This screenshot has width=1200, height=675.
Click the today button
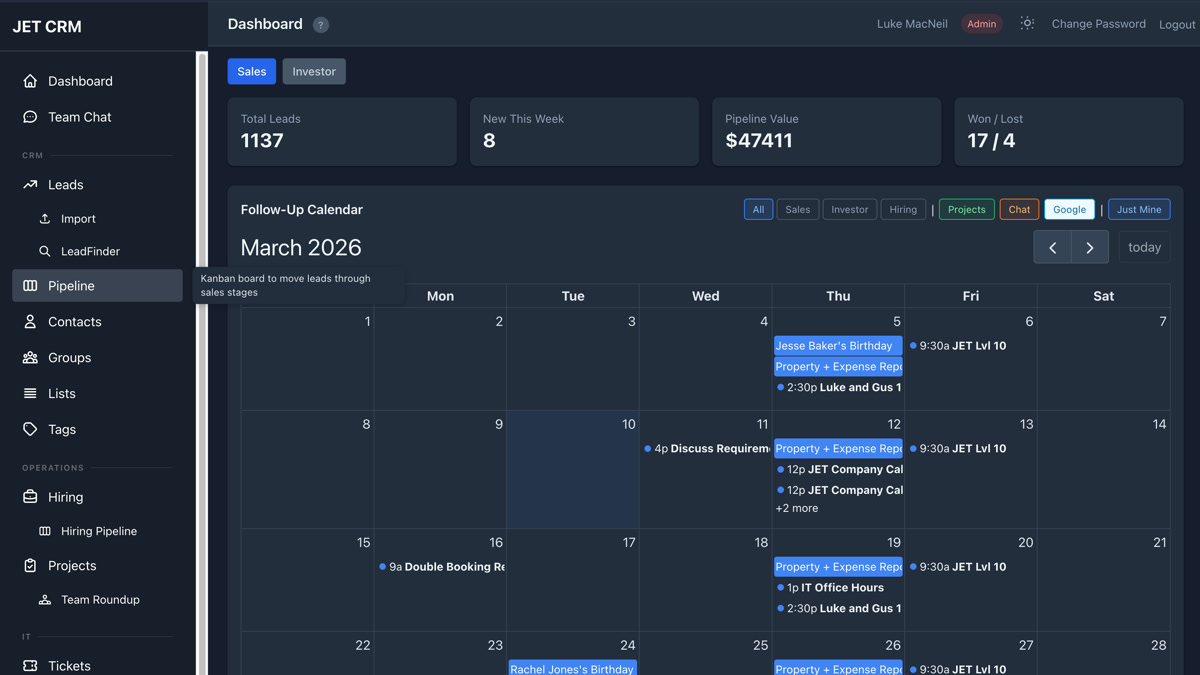pos(1144,248)
